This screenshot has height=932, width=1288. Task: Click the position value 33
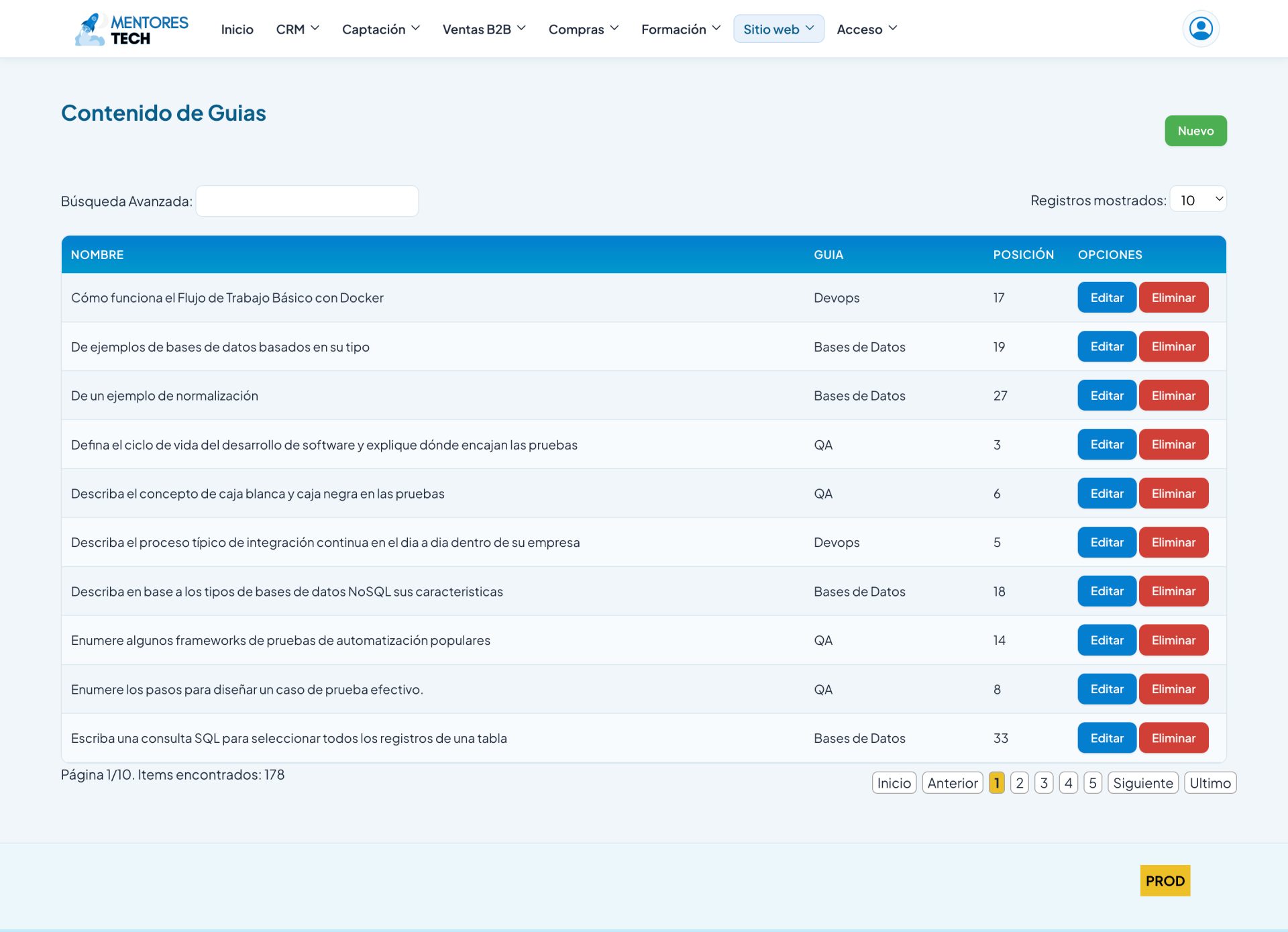tap(1000, 739)
